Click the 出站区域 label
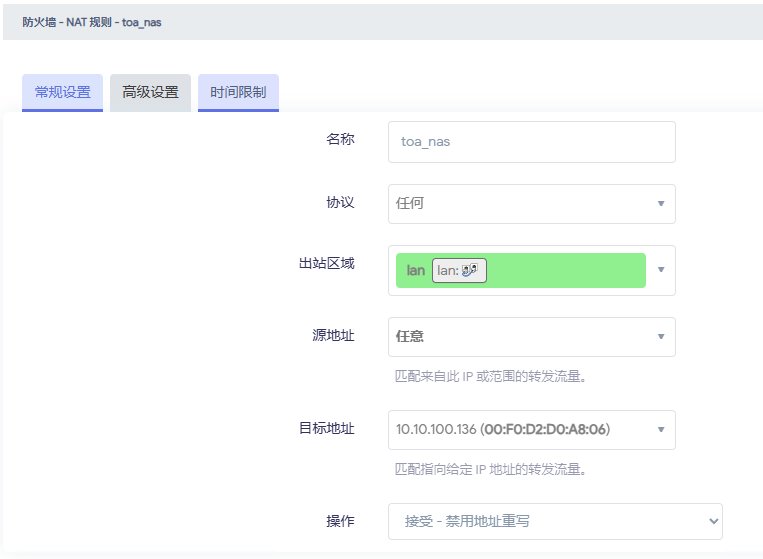 point(326,263)
